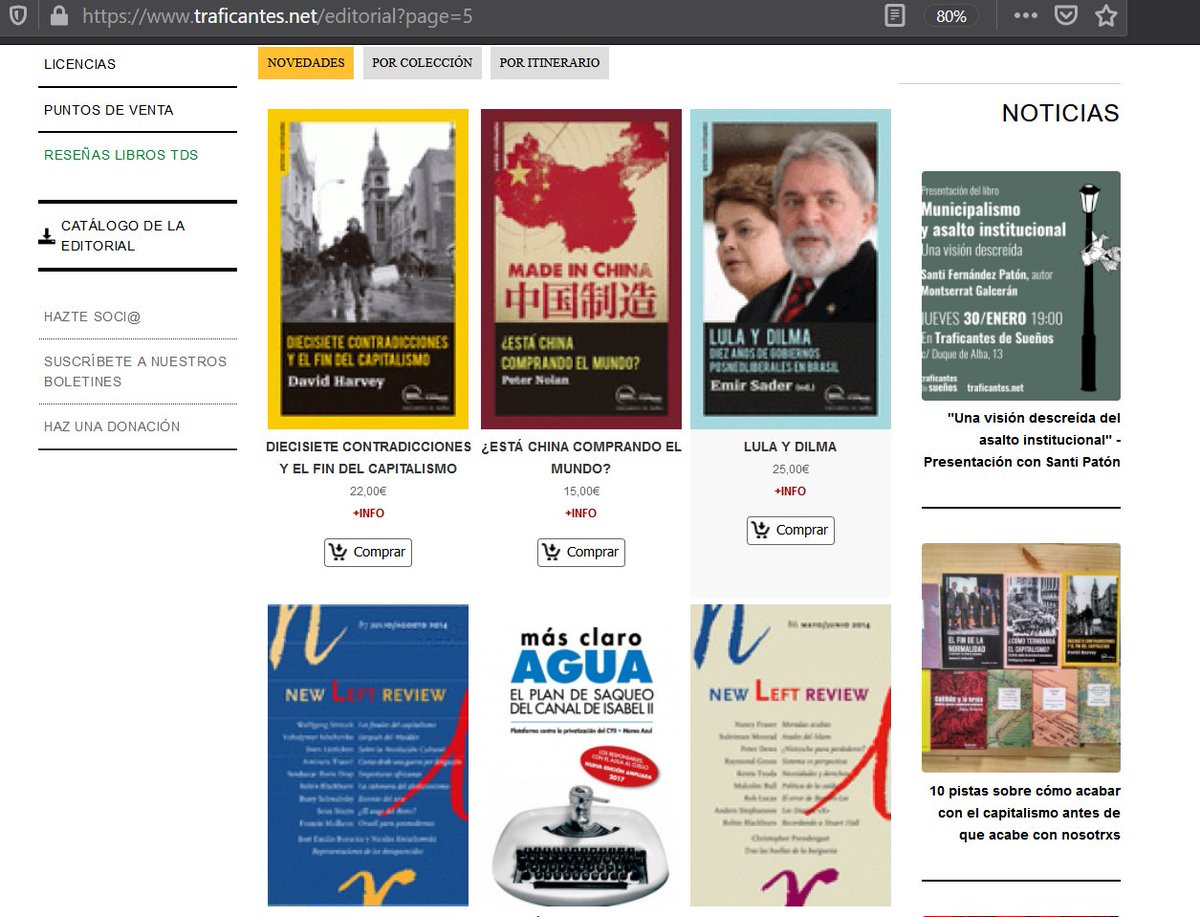Click title DIECISIETE CONTRADICCIONES Y EL FIN DEL CAPITALISMO
1200x917 pixels.
click(368, 457)
